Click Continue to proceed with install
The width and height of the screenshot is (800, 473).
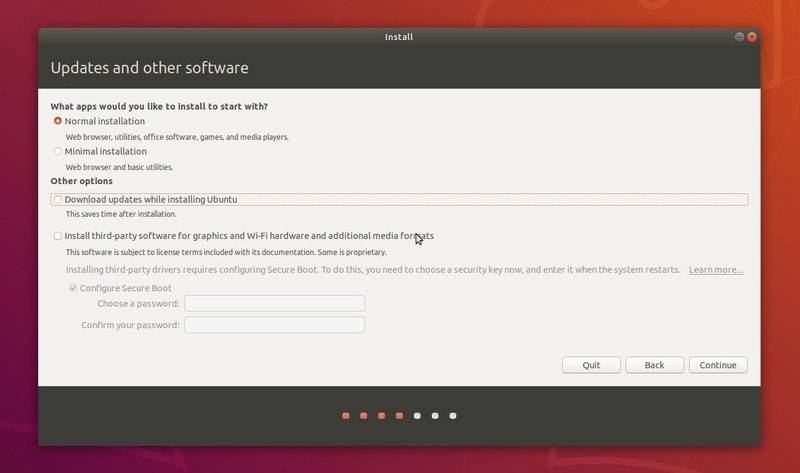[x=718, y=365]
